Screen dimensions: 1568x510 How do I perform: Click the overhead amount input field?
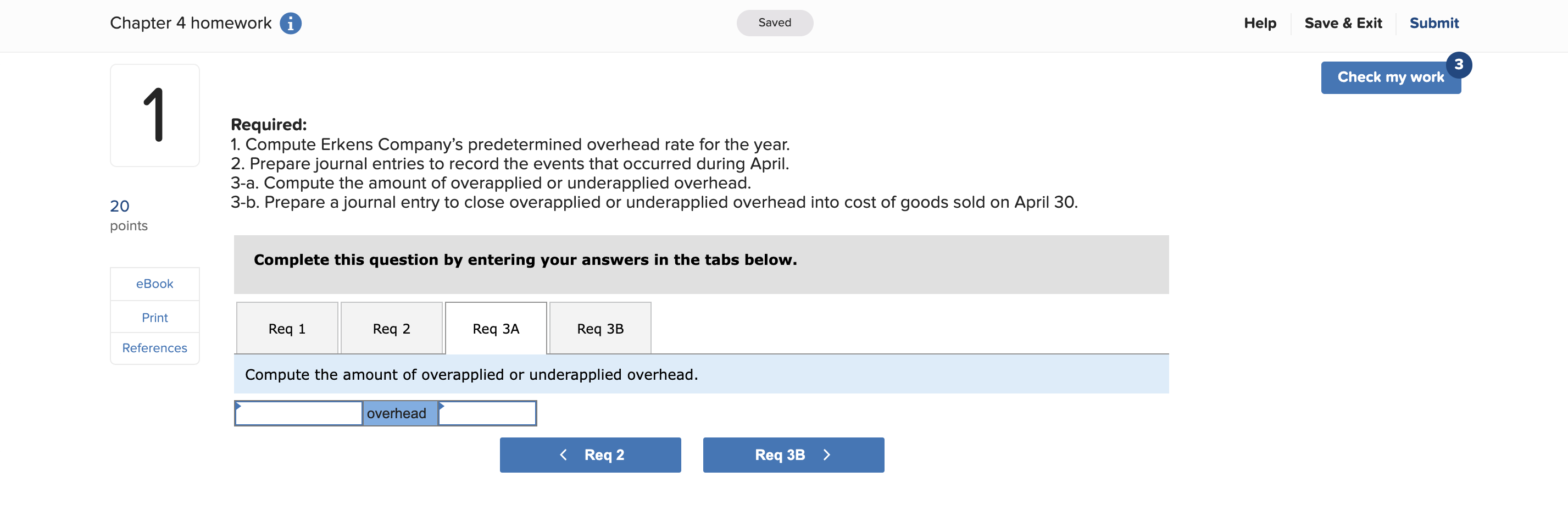click(487, 413)
